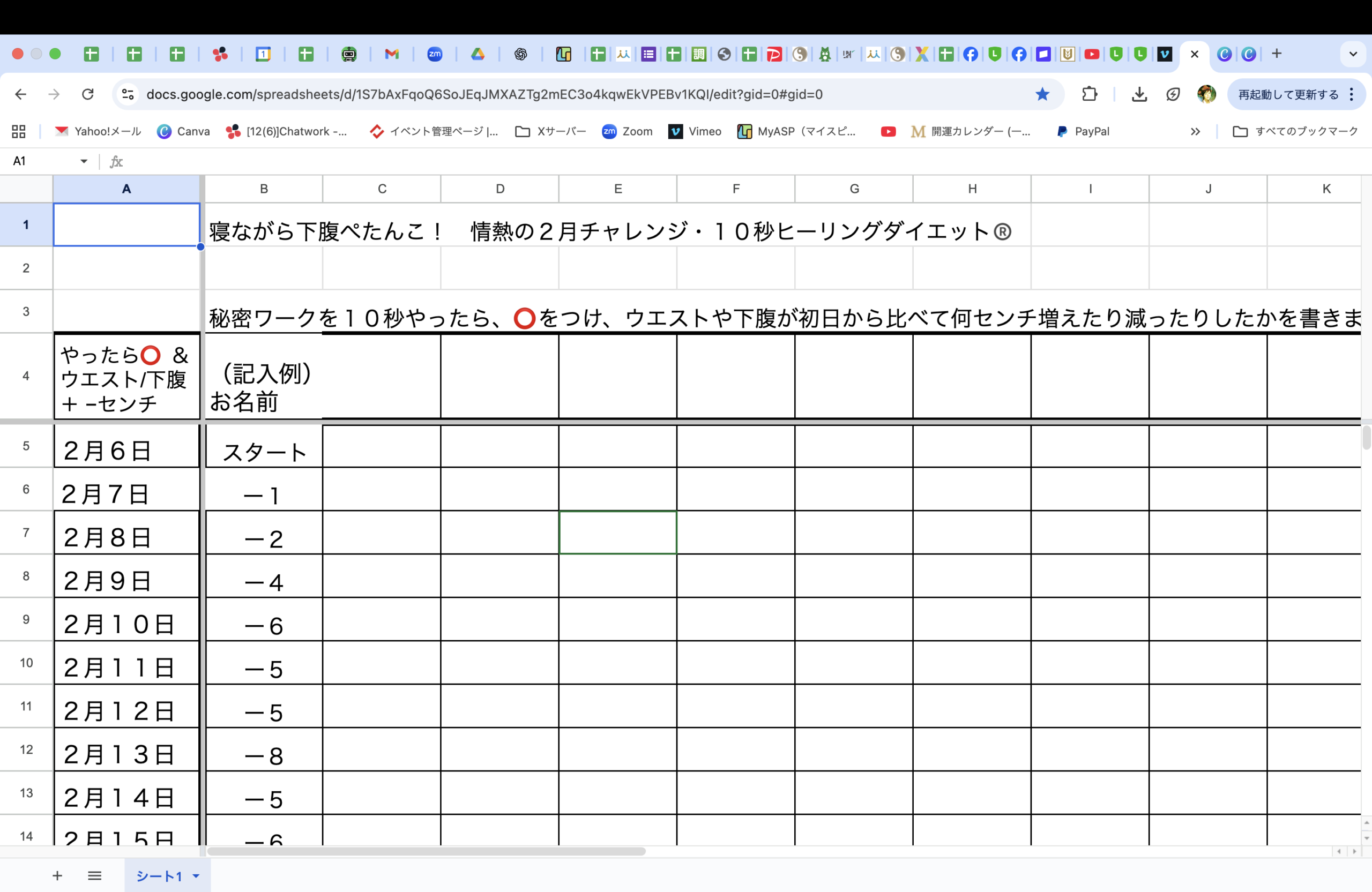Click the site information icon beside the URL
This screenshot has width=1372, height=892.
point(128,94)
